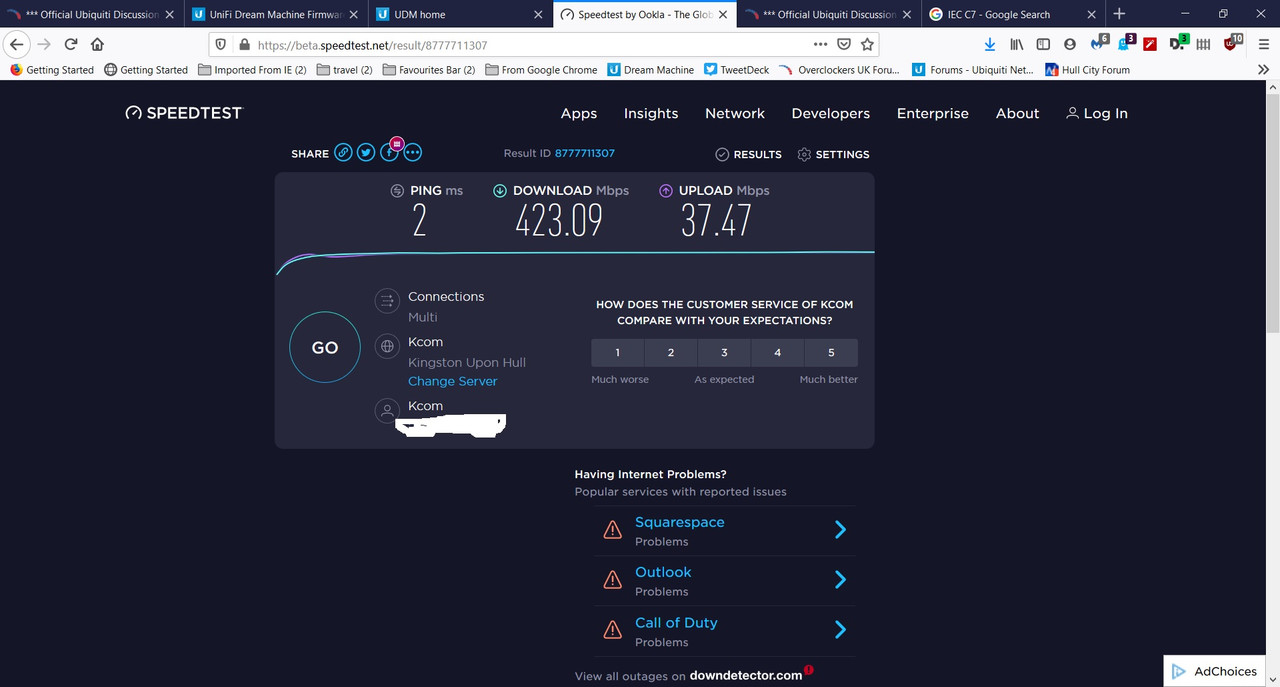Open Favourites Bar bookmark folder
This screenshot has width=1280, height=687.
(428, 70)
